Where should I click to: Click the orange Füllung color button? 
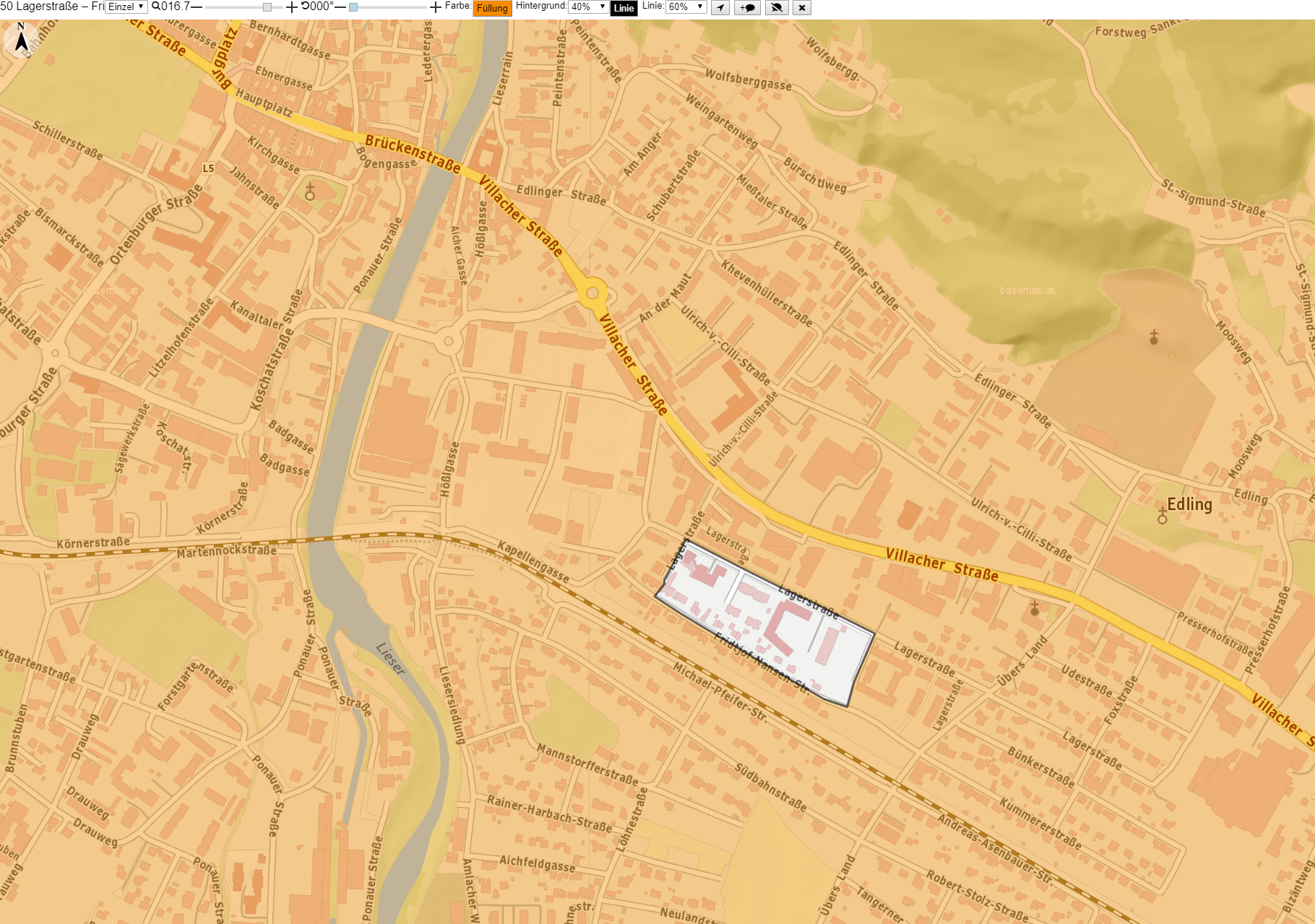click(492, 9)
